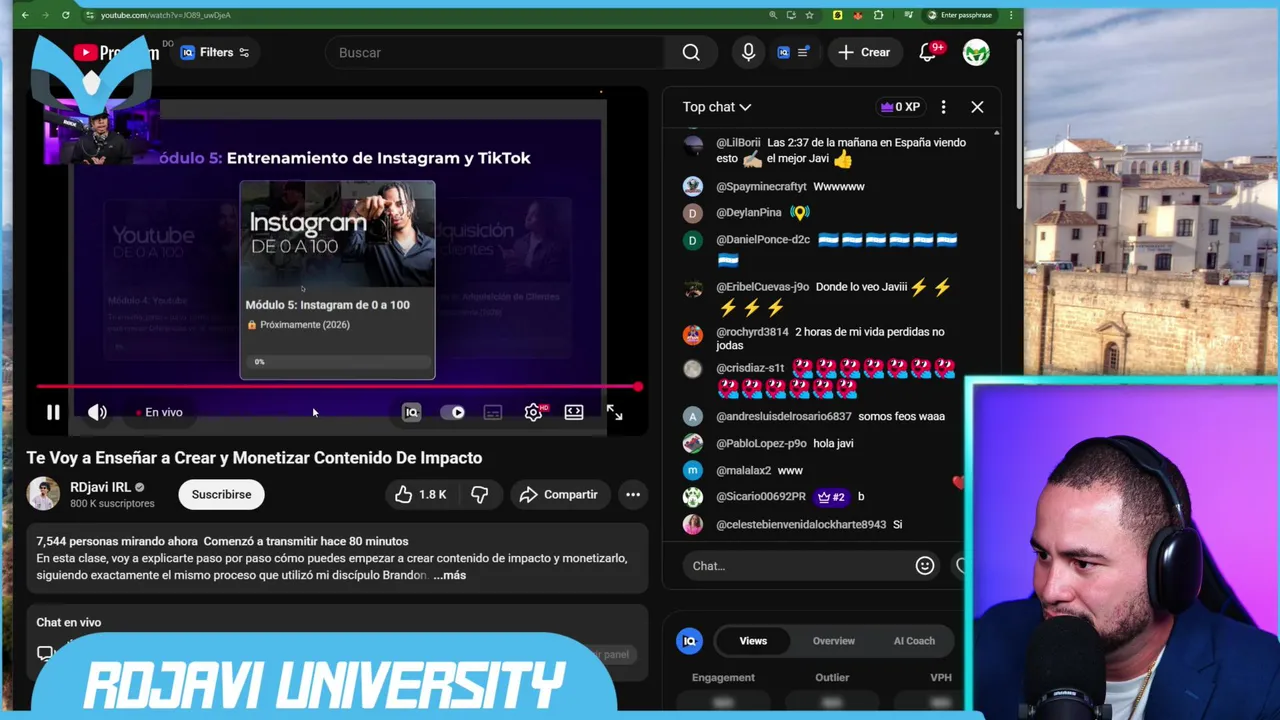Open Chrome three-dot menu
Image resolution: width=1280 pixels, height=720 pixels.
pyautogui.click(x=1012, y=15)
